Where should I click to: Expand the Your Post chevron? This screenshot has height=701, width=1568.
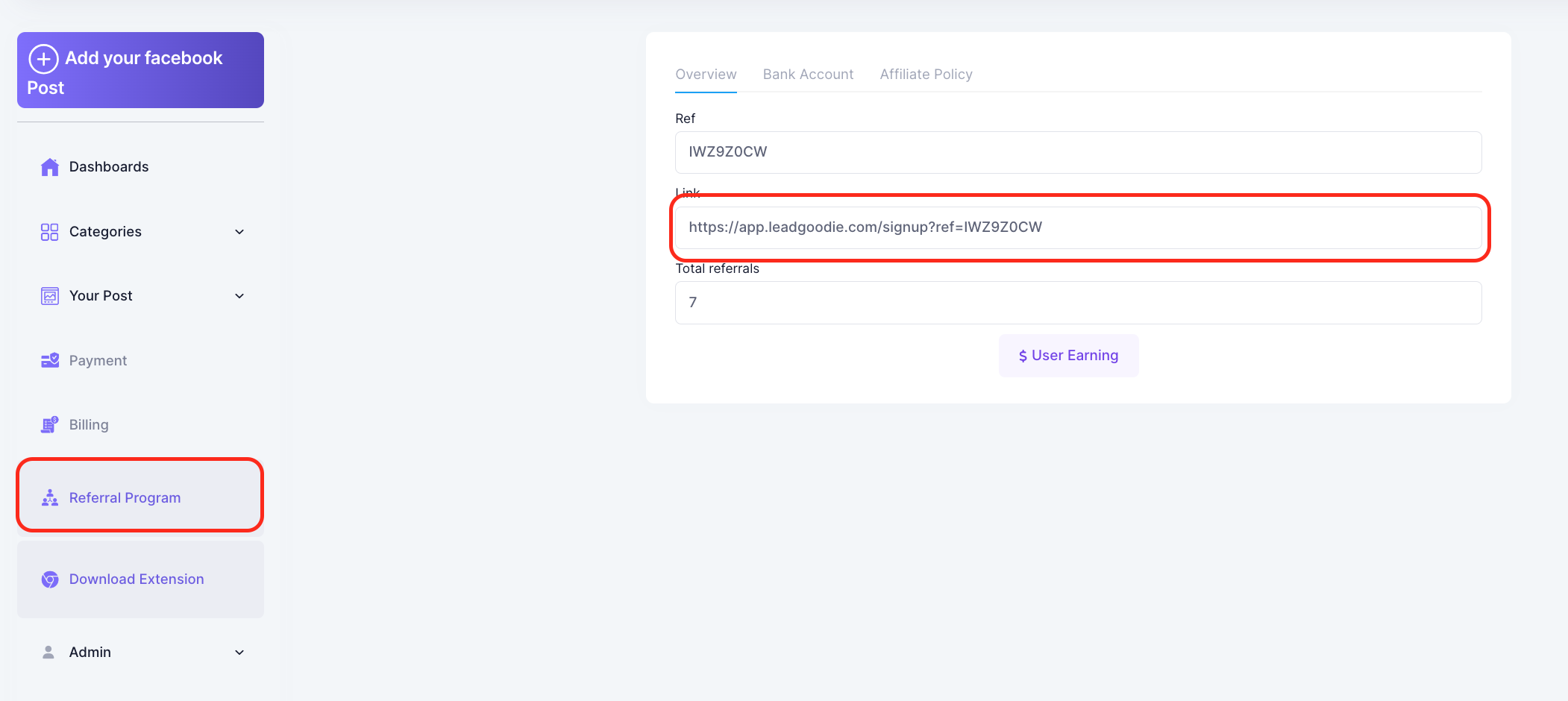coord(239,296)
